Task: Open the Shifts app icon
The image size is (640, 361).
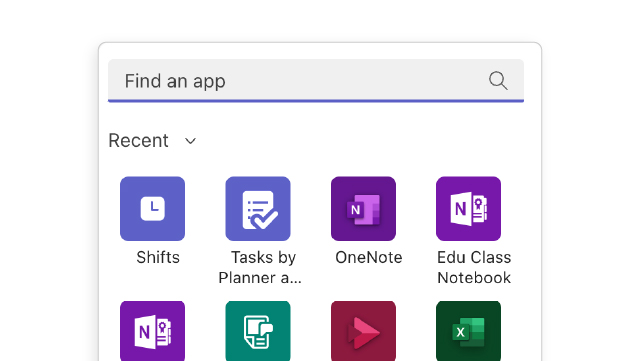Action: point(152,209)
